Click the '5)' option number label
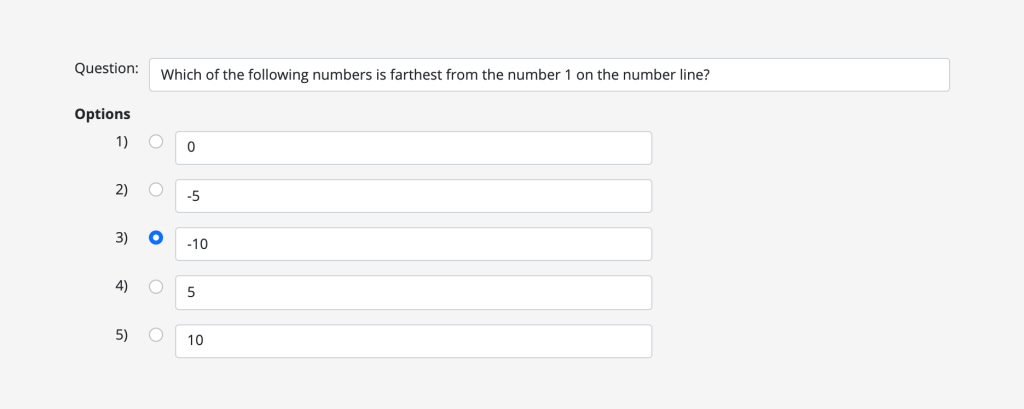The image size is (1024, 409). click(121, 334)
